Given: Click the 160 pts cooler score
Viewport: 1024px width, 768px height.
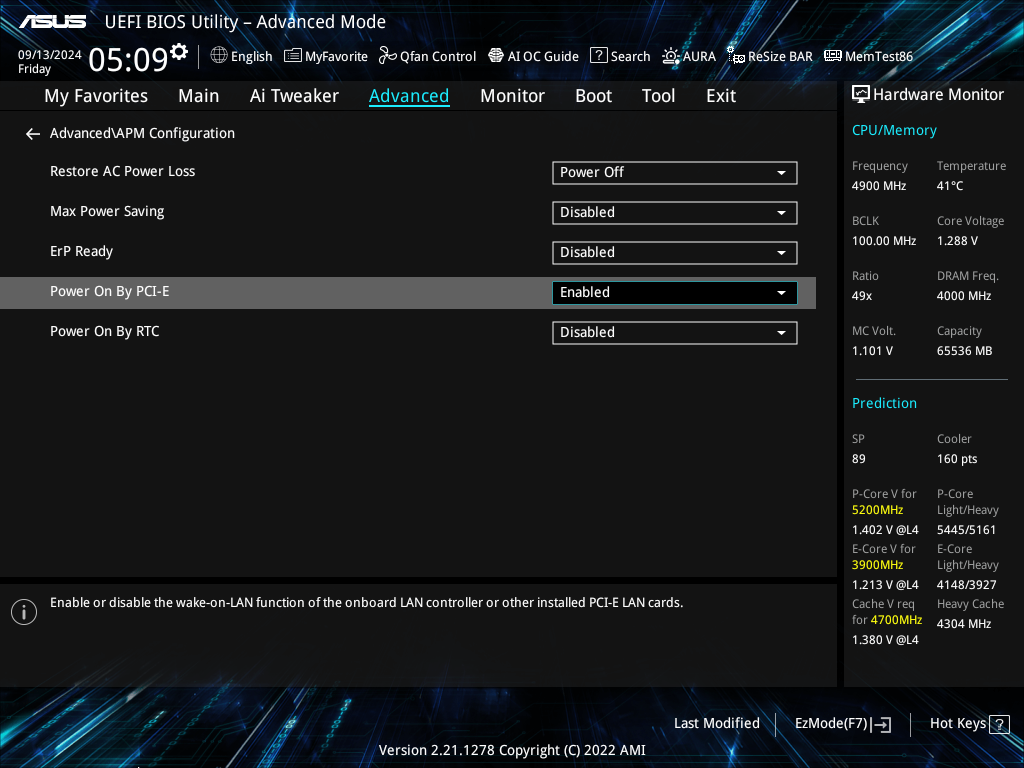Looking at the screenshot, I should (957, 459).
